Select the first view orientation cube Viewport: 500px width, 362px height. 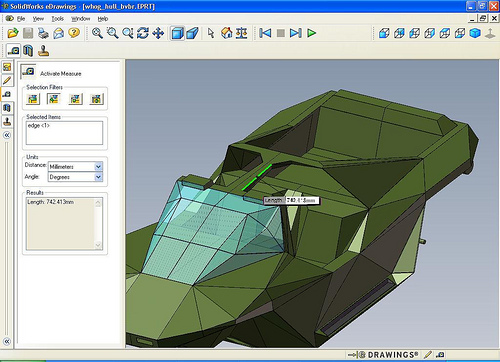384,33
